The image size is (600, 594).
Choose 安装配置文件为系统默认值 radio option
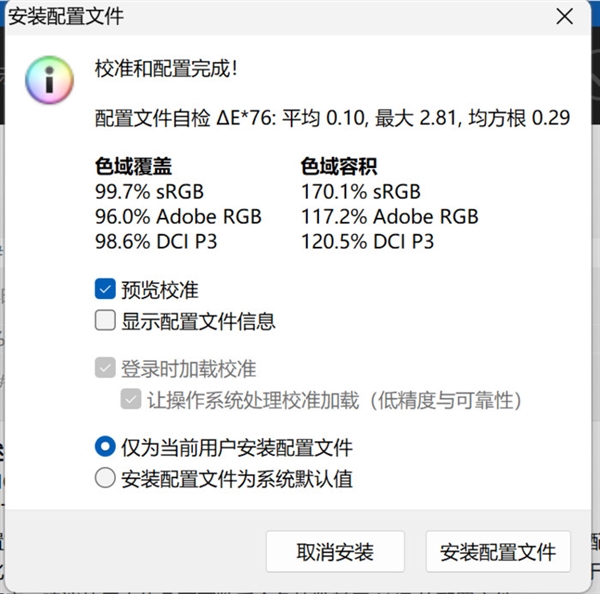point(105,478)
